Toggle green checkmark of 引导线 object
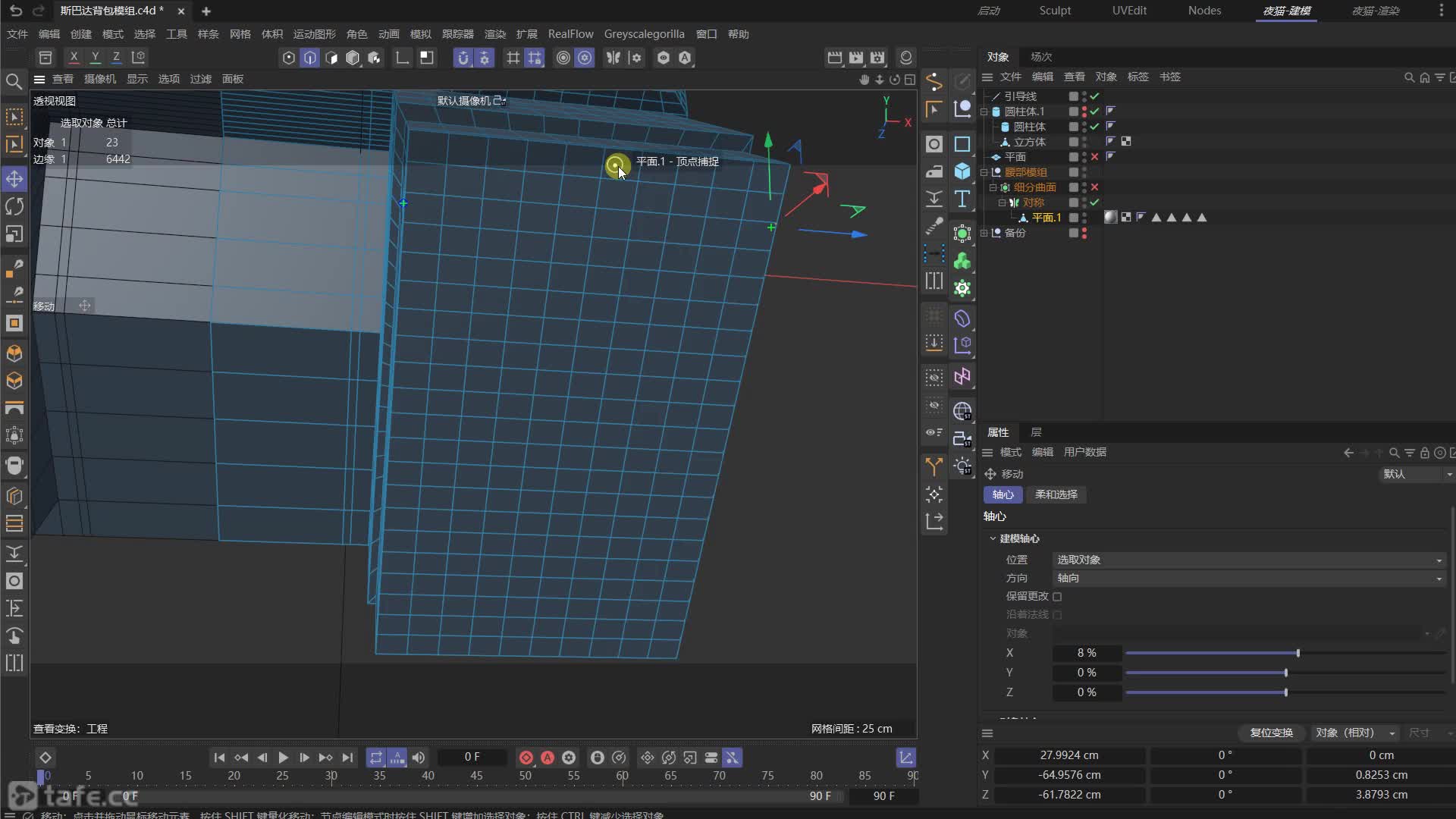1456x819 pixels. [1094, 96]
